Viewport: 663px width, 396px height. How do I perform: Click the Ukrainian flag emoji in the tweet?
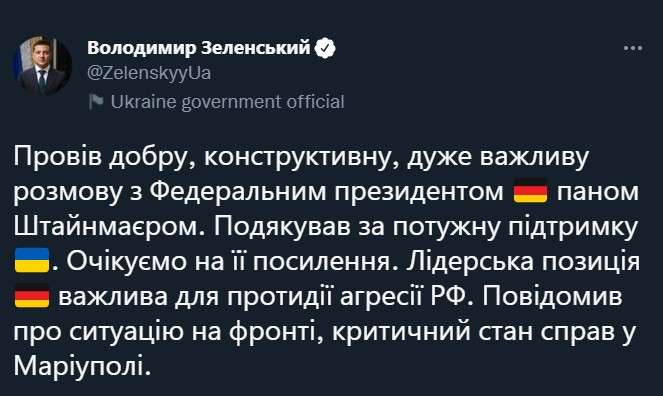pyautogui.click(x=32, y=260)
